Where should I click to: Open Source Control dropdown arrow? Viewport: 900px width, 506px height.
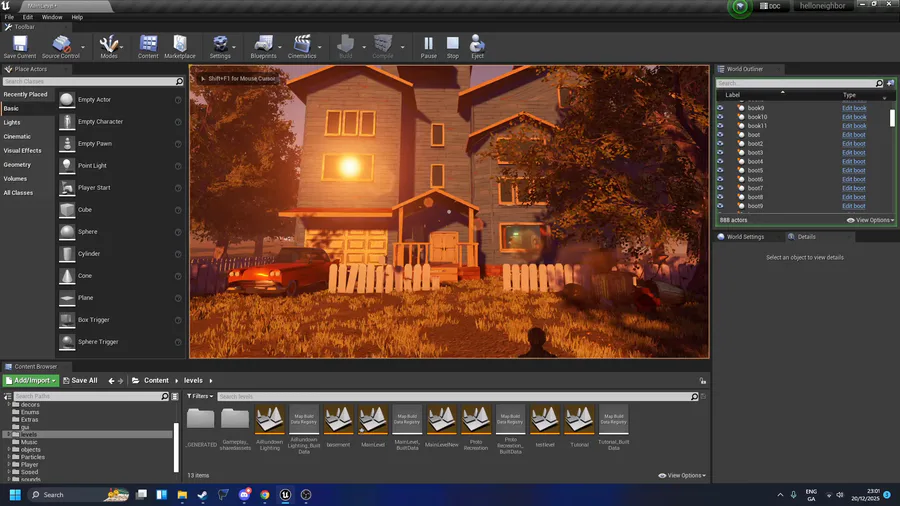pos(83,47)
